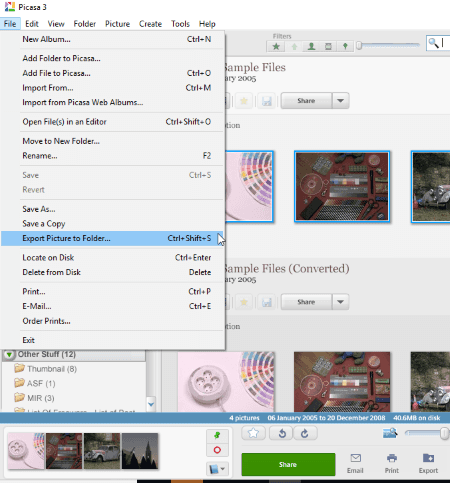Viewport: 450px width, 483px height.
Task: Click save icon in Sample Files header
Action: 266,101
